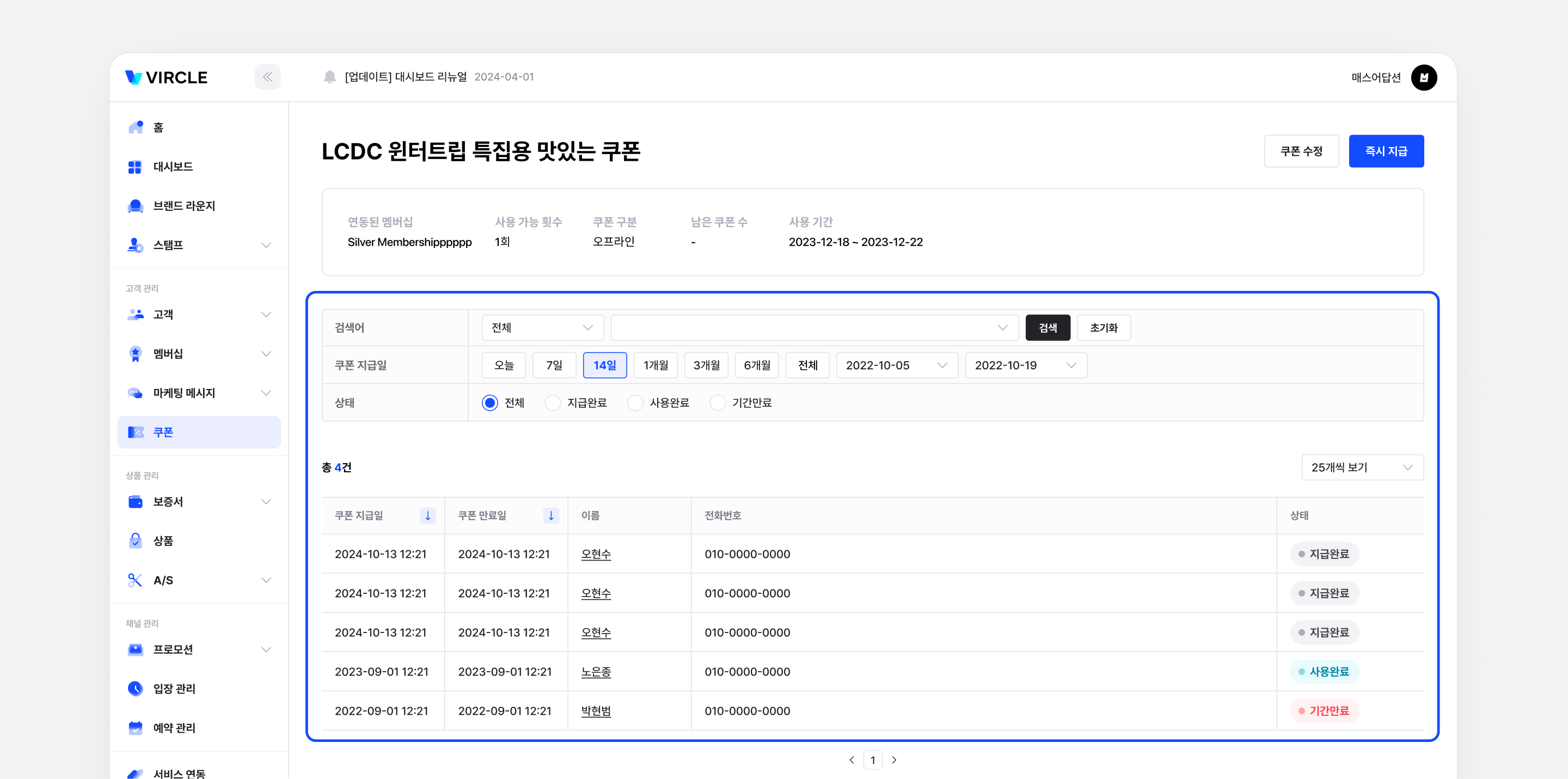The image size is (1568, 779).
Task: Sort by 쿠폰 지급일 arrow icon
Action: 427,515
